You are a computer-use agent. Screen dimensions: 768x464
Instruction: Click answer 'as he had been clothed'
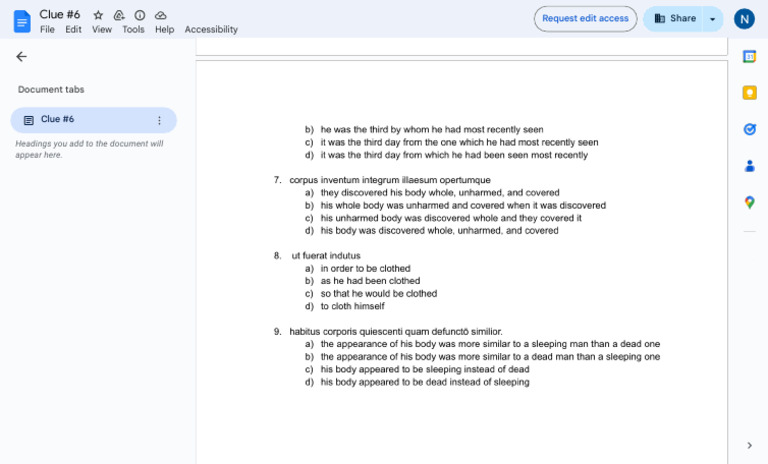[370, 281]
